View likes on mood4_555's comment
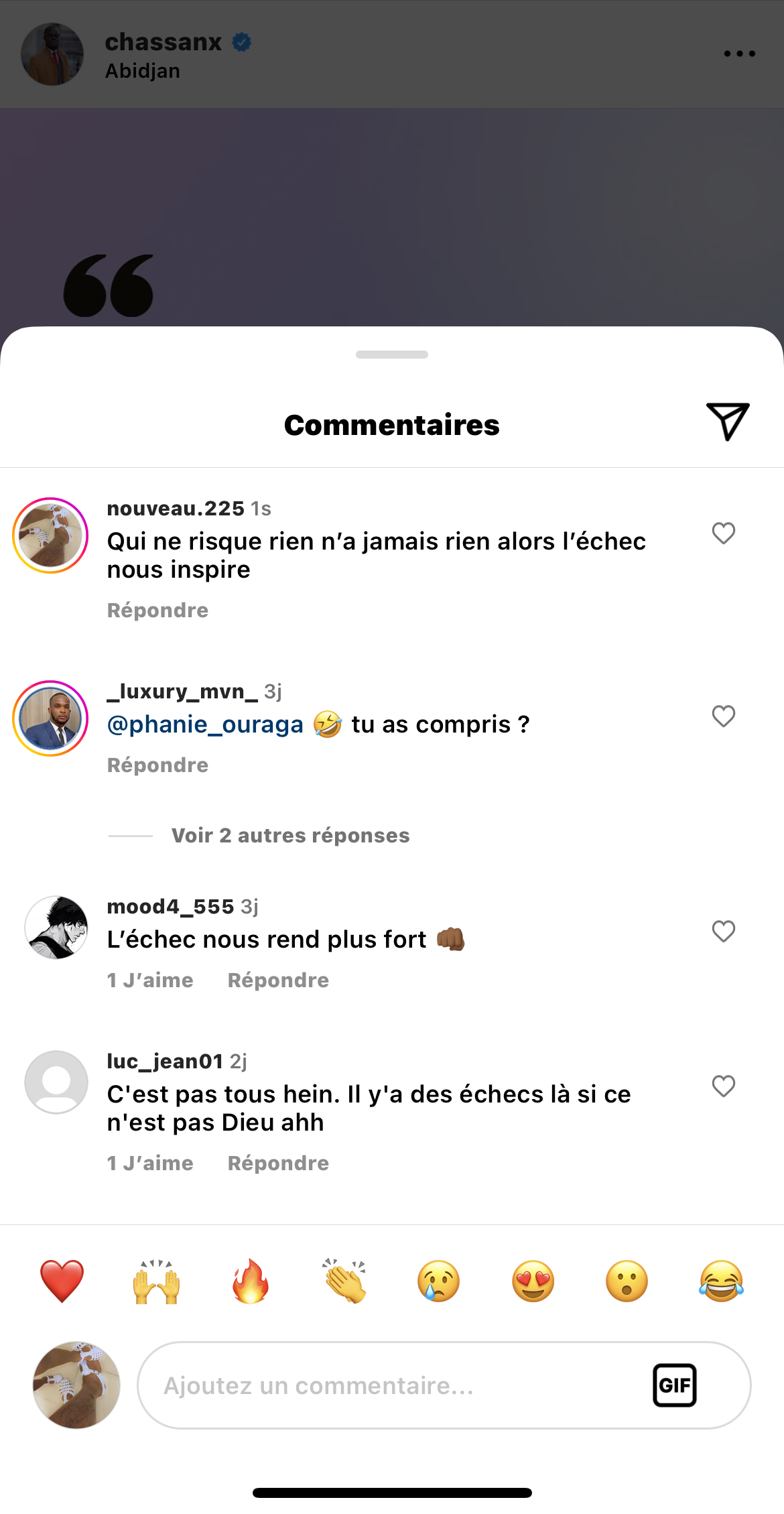The height and width of the screenshot is (1514, 784). pyautogui.click(x=150, y=981)
